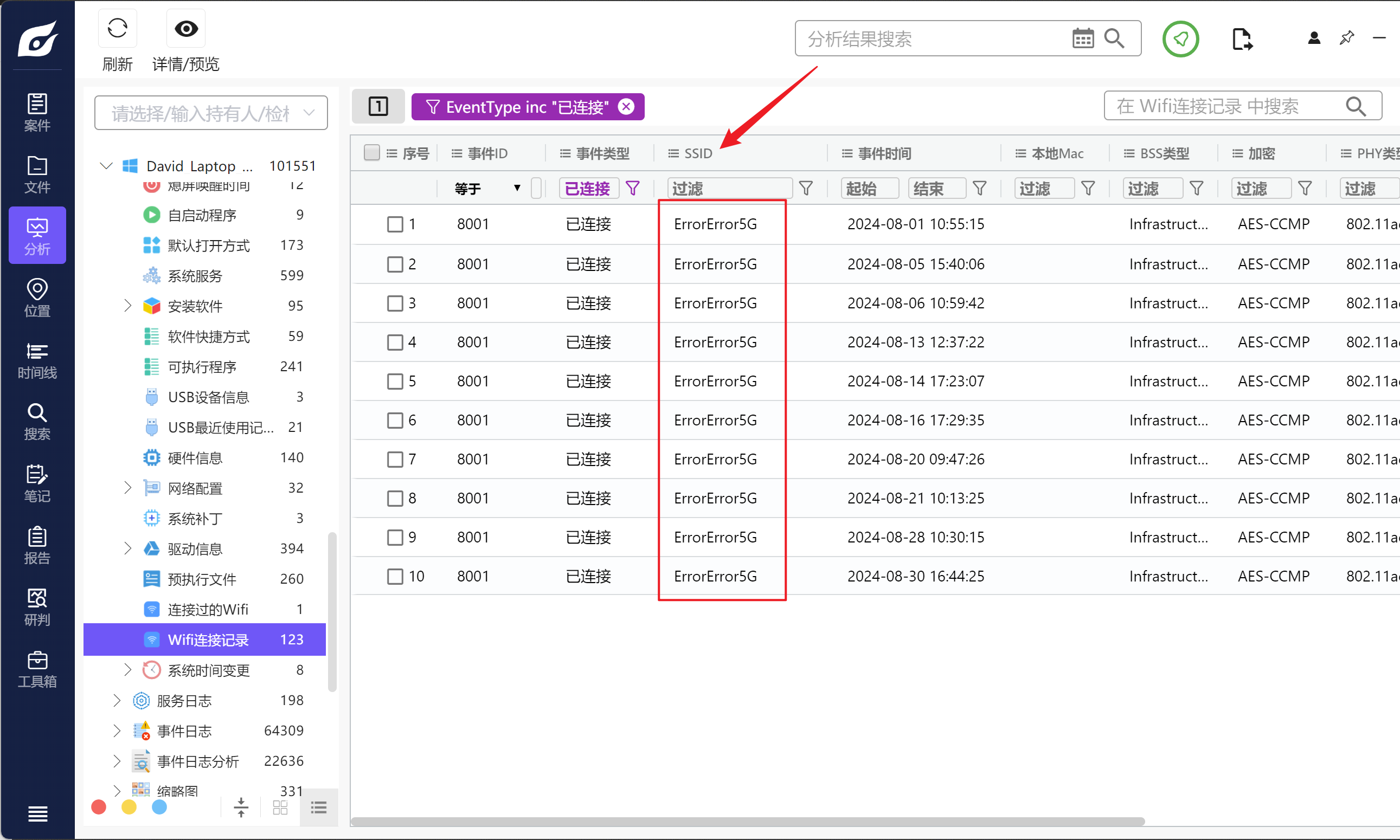Click the pin icon at top right
1400x840 pixels.
click(x=1346, y=38)
